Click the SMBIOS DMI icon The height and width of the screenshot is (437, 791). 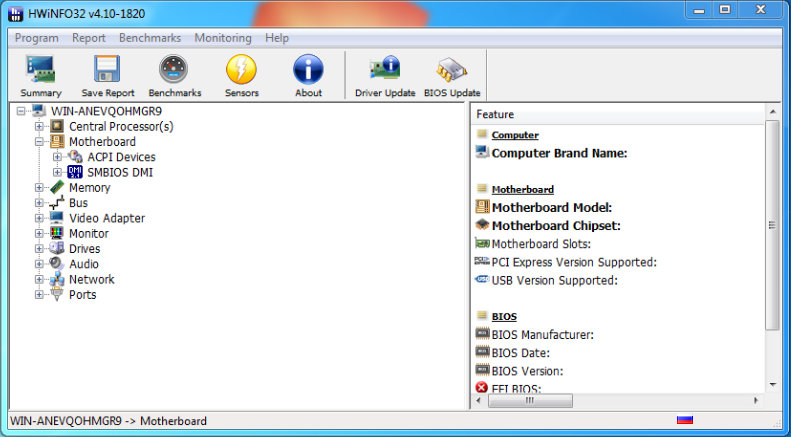(x=75, y=172)
